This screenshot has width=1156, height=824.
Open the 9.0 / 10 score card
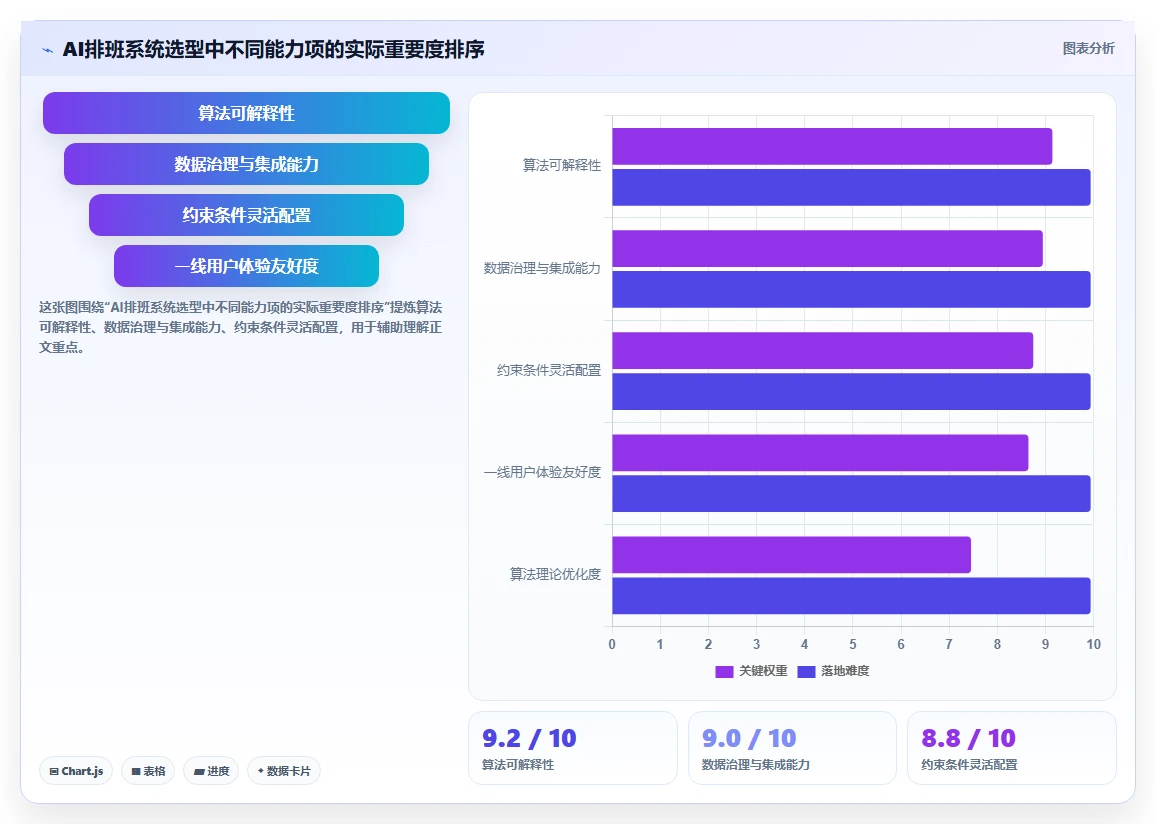click(792, 748)
